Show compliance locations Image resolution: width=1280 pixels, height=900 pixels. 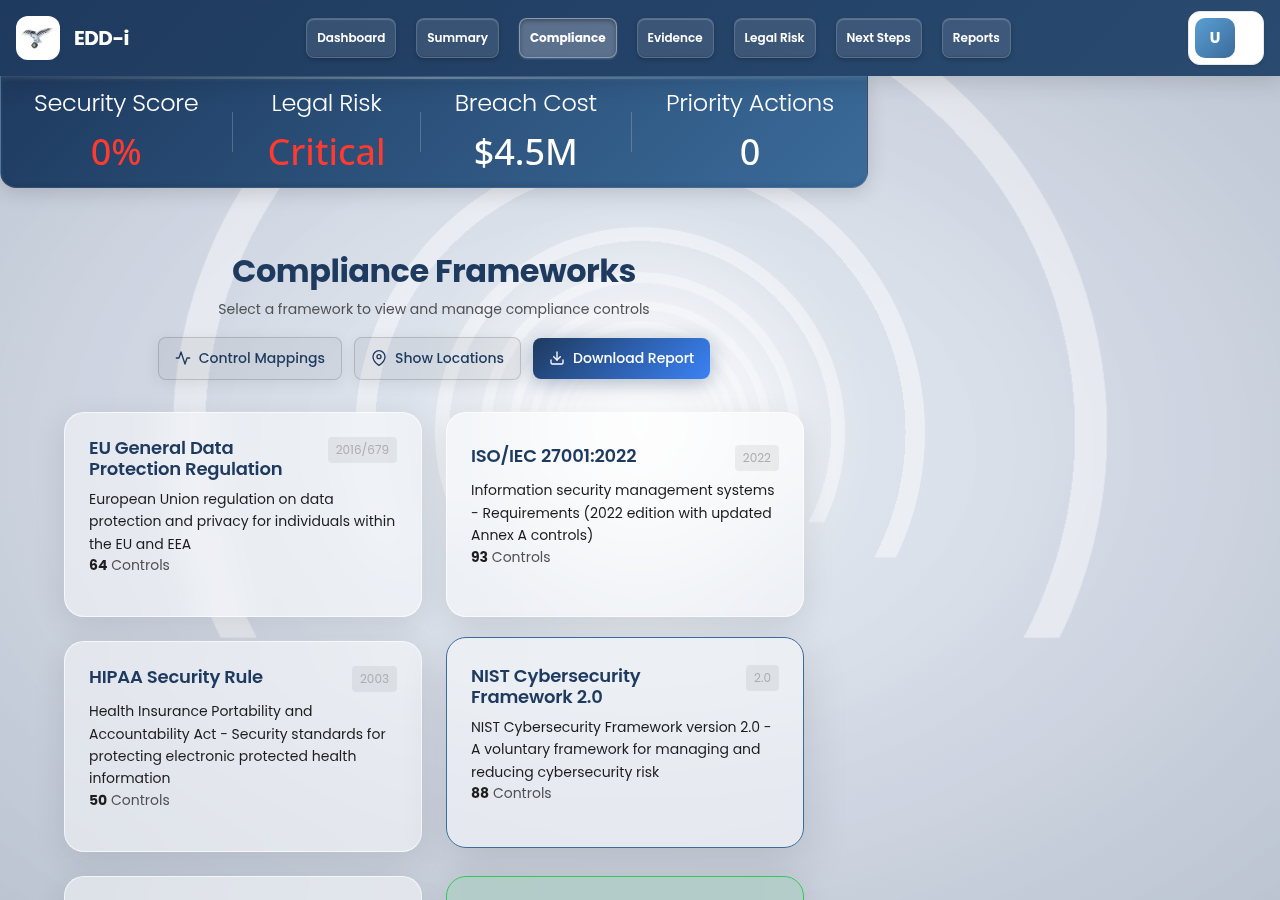pos(437,358)
